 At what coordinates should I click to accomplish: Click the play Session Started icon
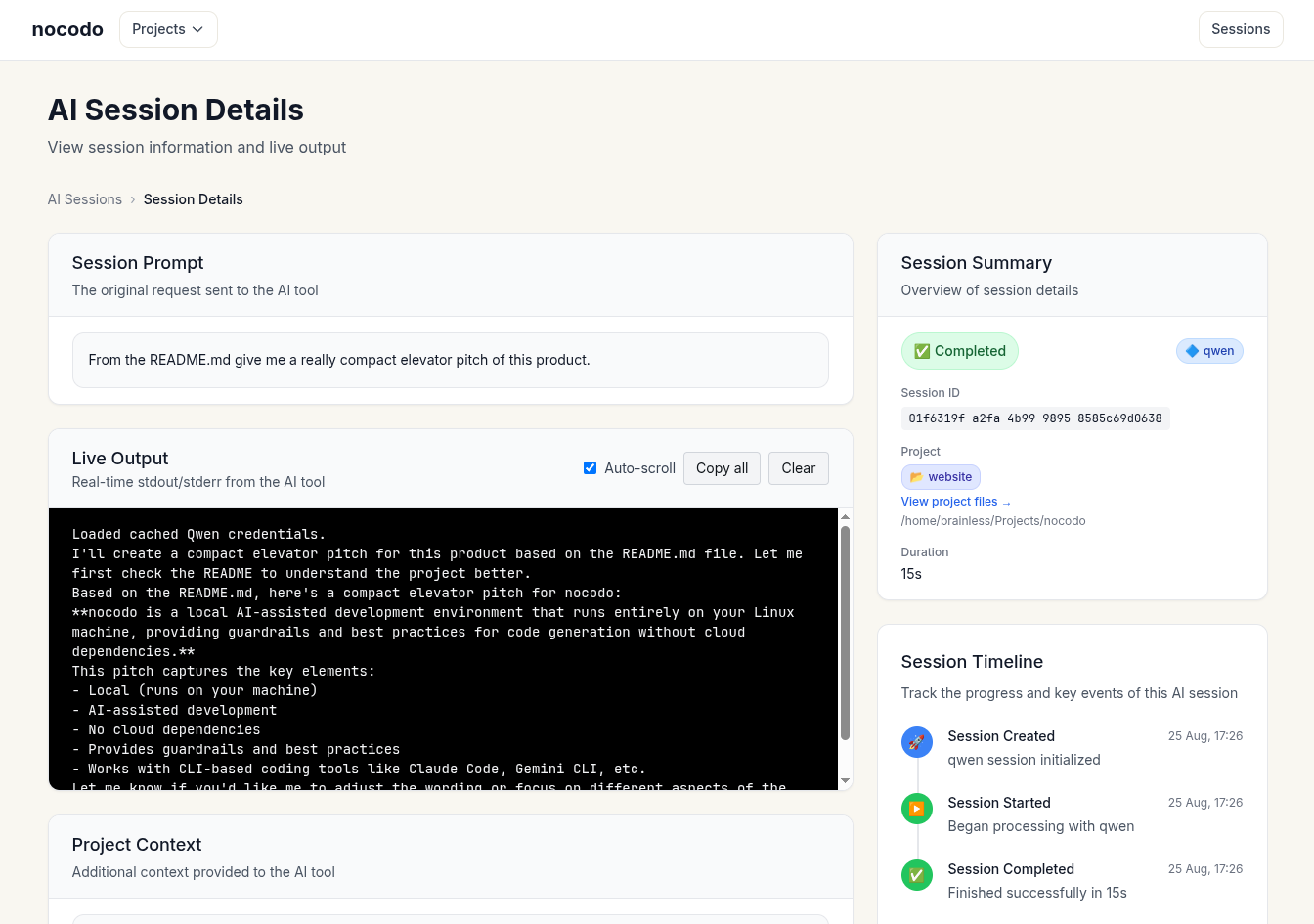[x=916, y=809]
